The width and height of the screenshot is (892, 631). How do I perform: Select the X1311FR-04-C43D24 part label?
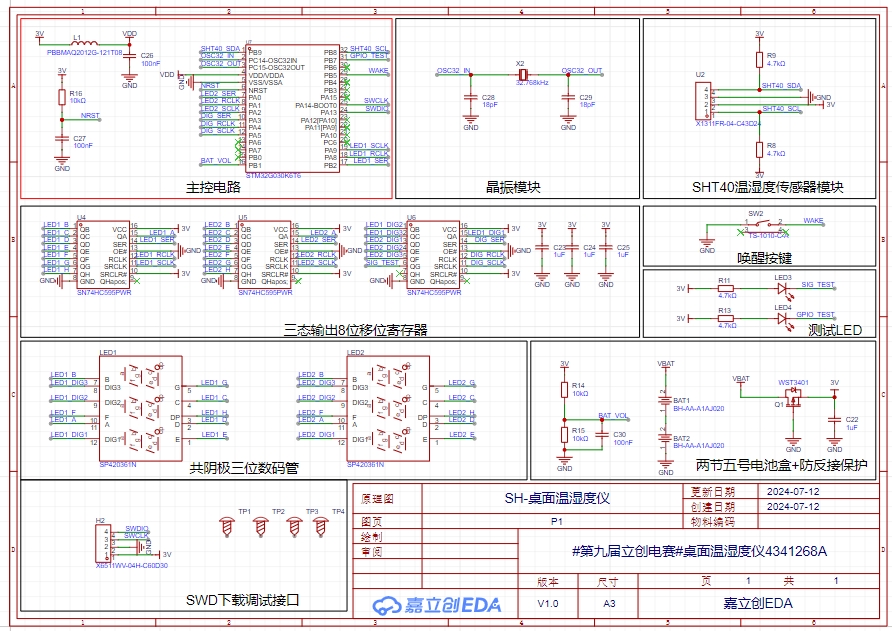coord(728,123)
